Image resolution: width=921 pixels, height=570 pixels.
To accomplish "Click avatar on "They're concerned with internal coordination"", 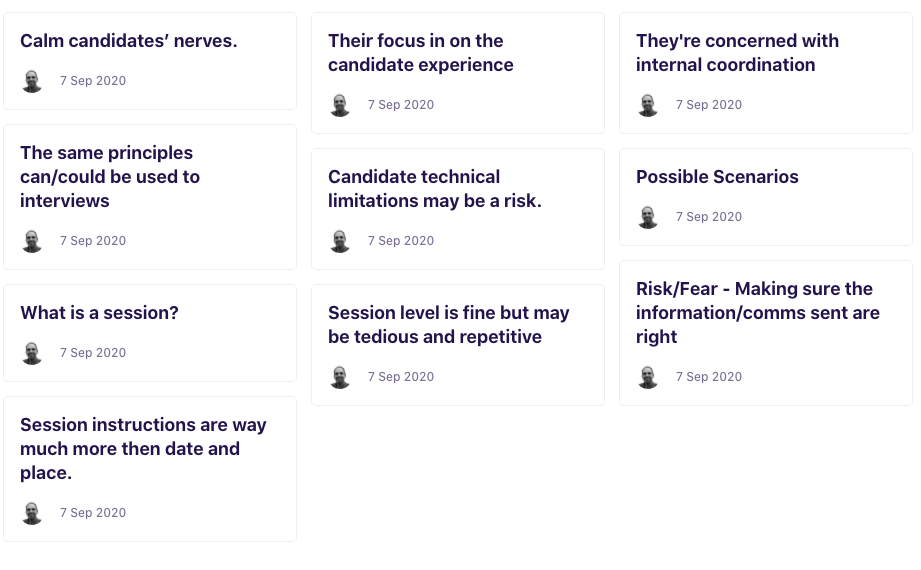I will click(x=648, y=105).
